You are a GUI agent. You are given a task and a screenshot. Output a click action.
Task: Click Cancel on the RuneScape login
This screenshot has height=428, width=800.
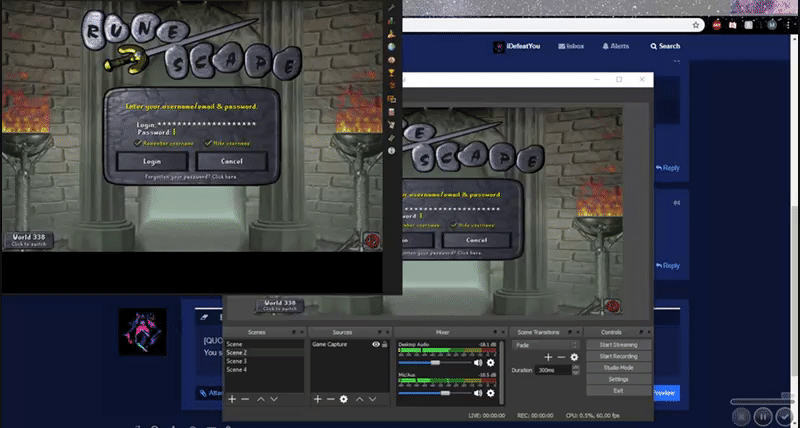coord(232,161)
